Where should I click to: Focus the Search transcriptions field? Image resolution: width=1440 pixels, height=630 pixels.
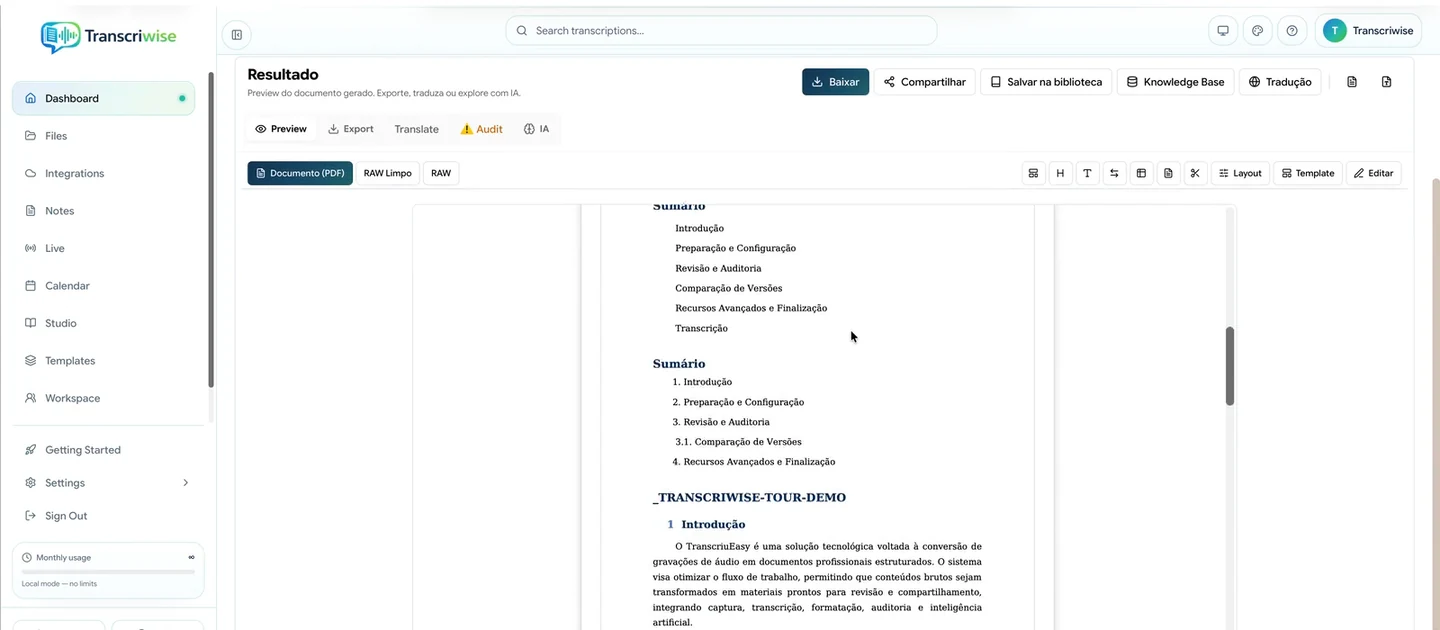pyautogui.click(x=721, y=31)
